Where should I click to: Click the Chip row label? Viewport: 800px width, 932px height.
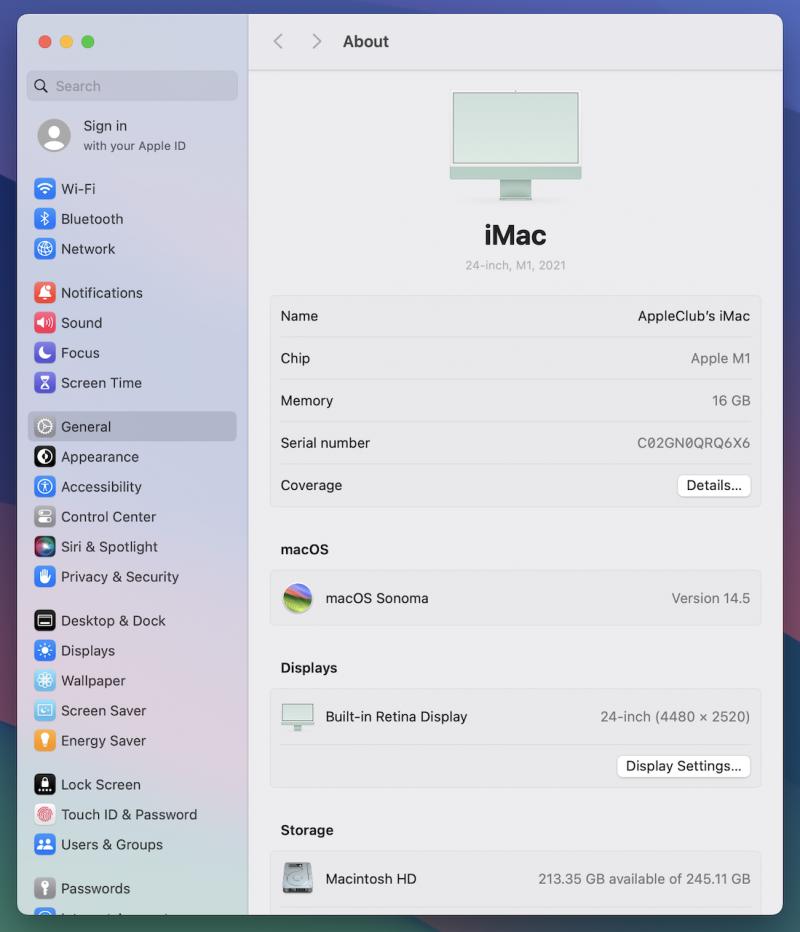(x=295, y=358)
